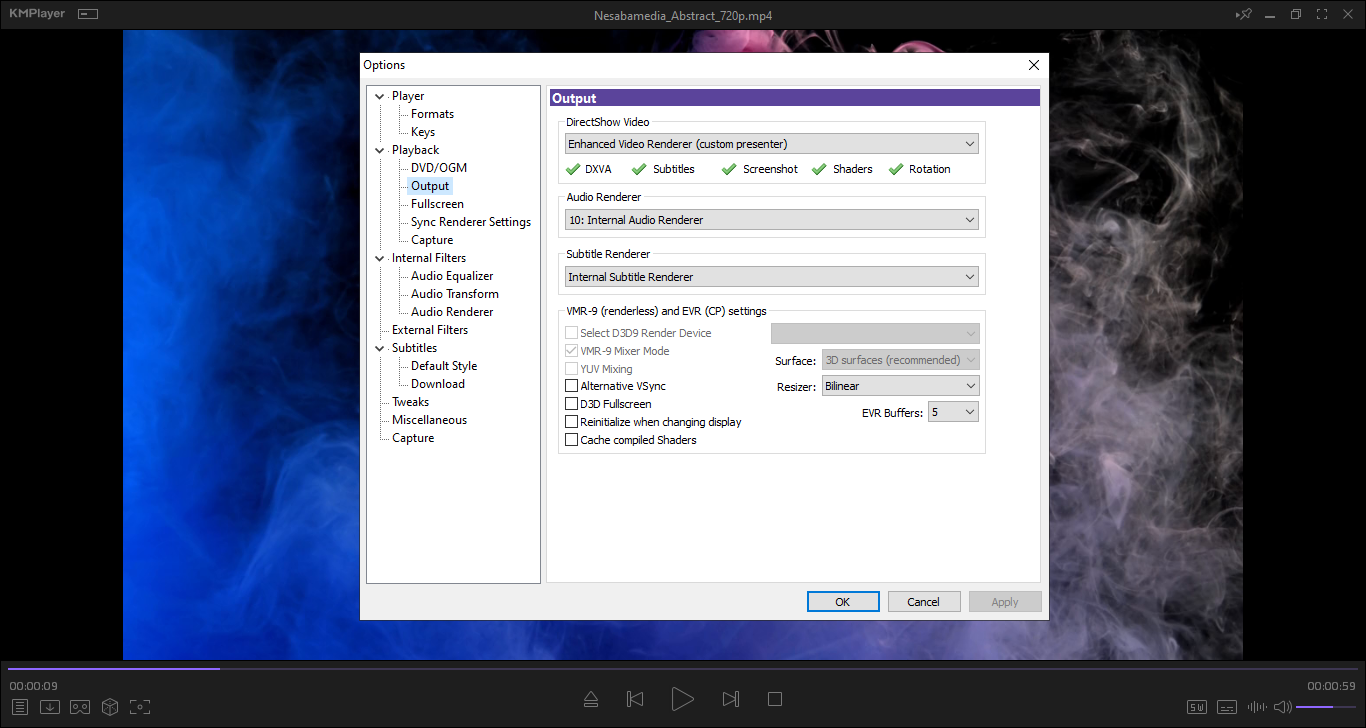
Task: Click the subtitles icon near volume
Action: 1227,708
